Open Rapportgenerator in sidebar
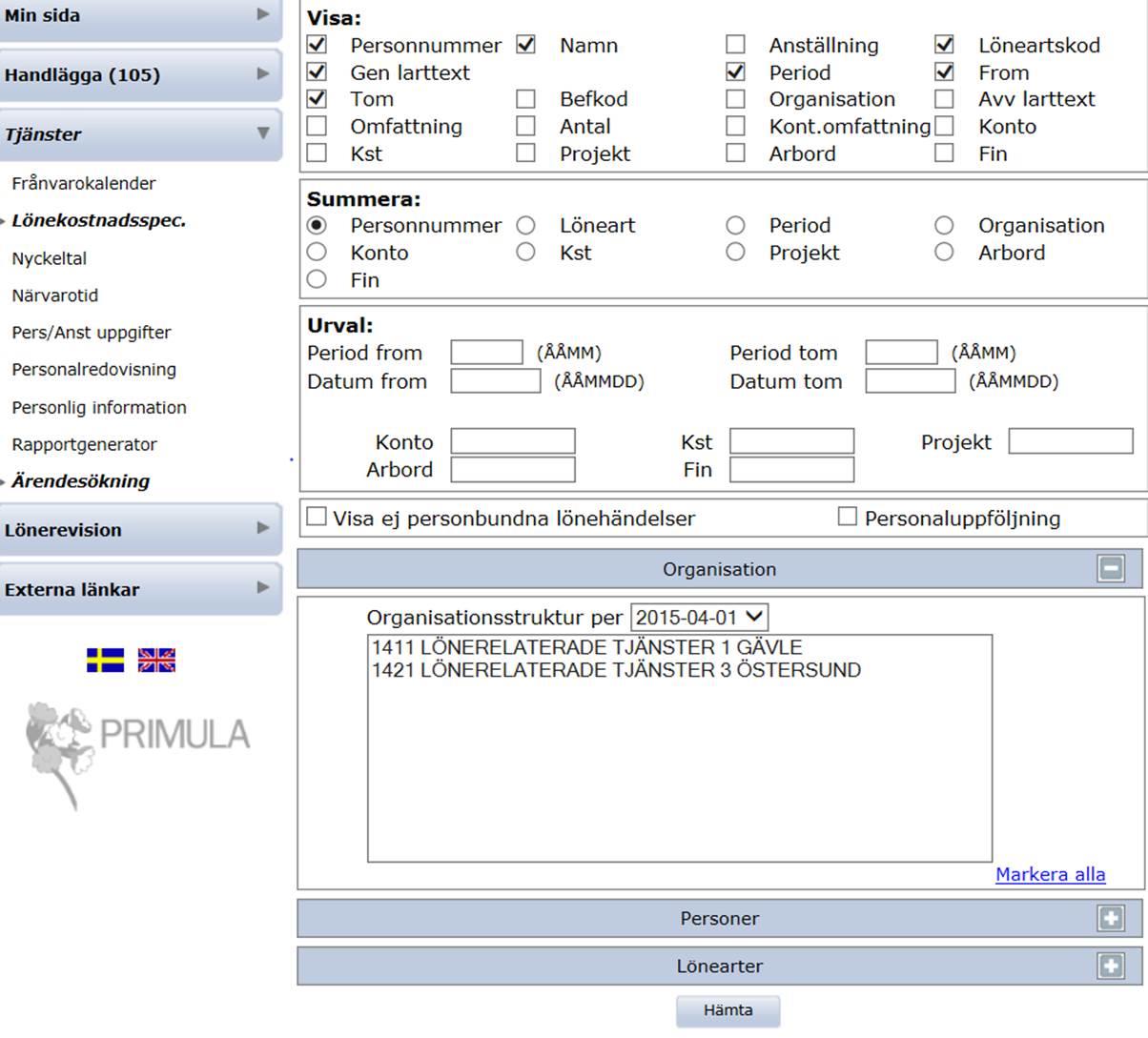This screenshot has height=1038, width=1148. (x=85, y=445)
